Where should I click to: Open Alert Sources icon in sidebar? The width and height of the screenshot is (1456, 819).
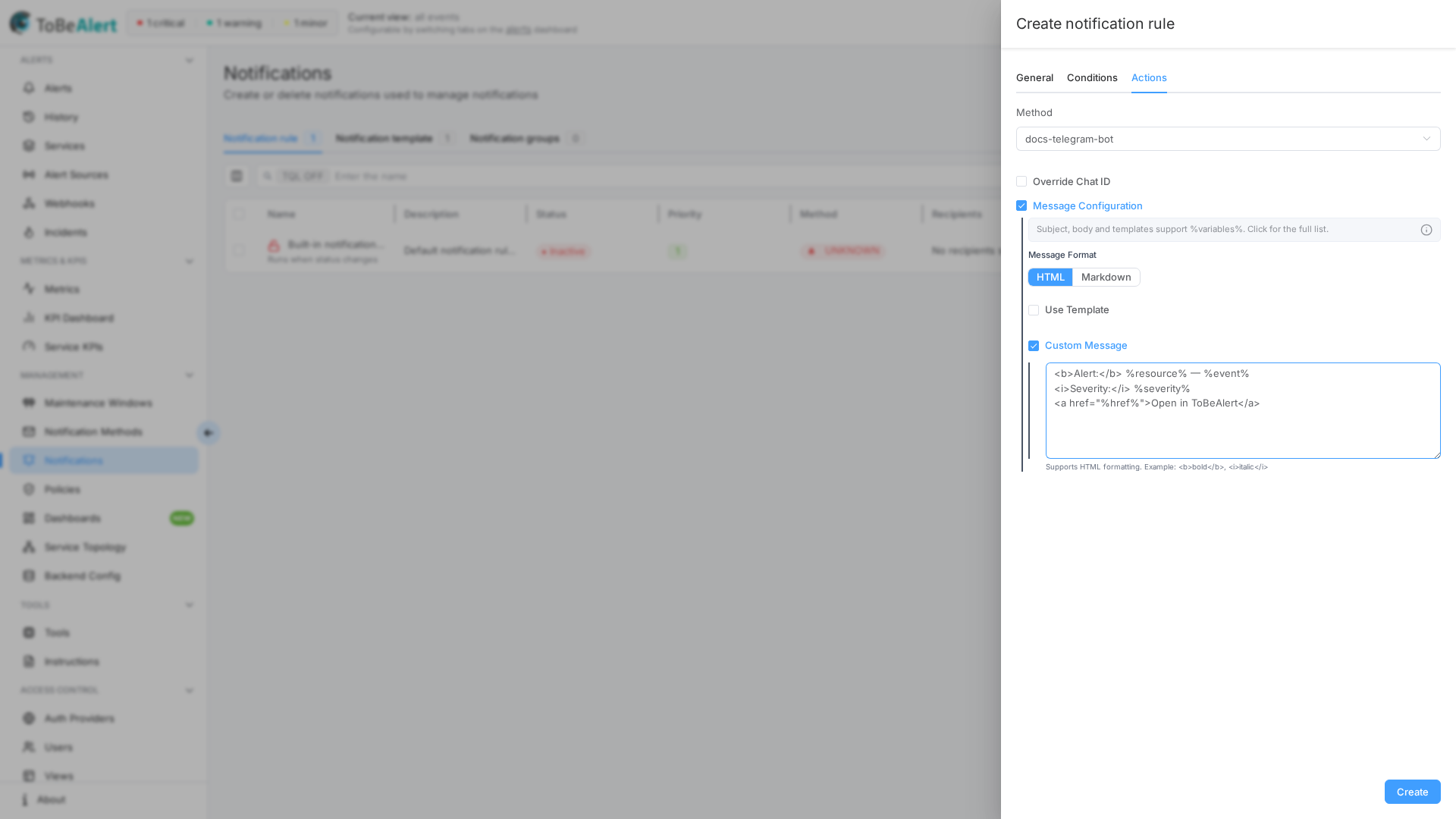click(x=29, y=174)
